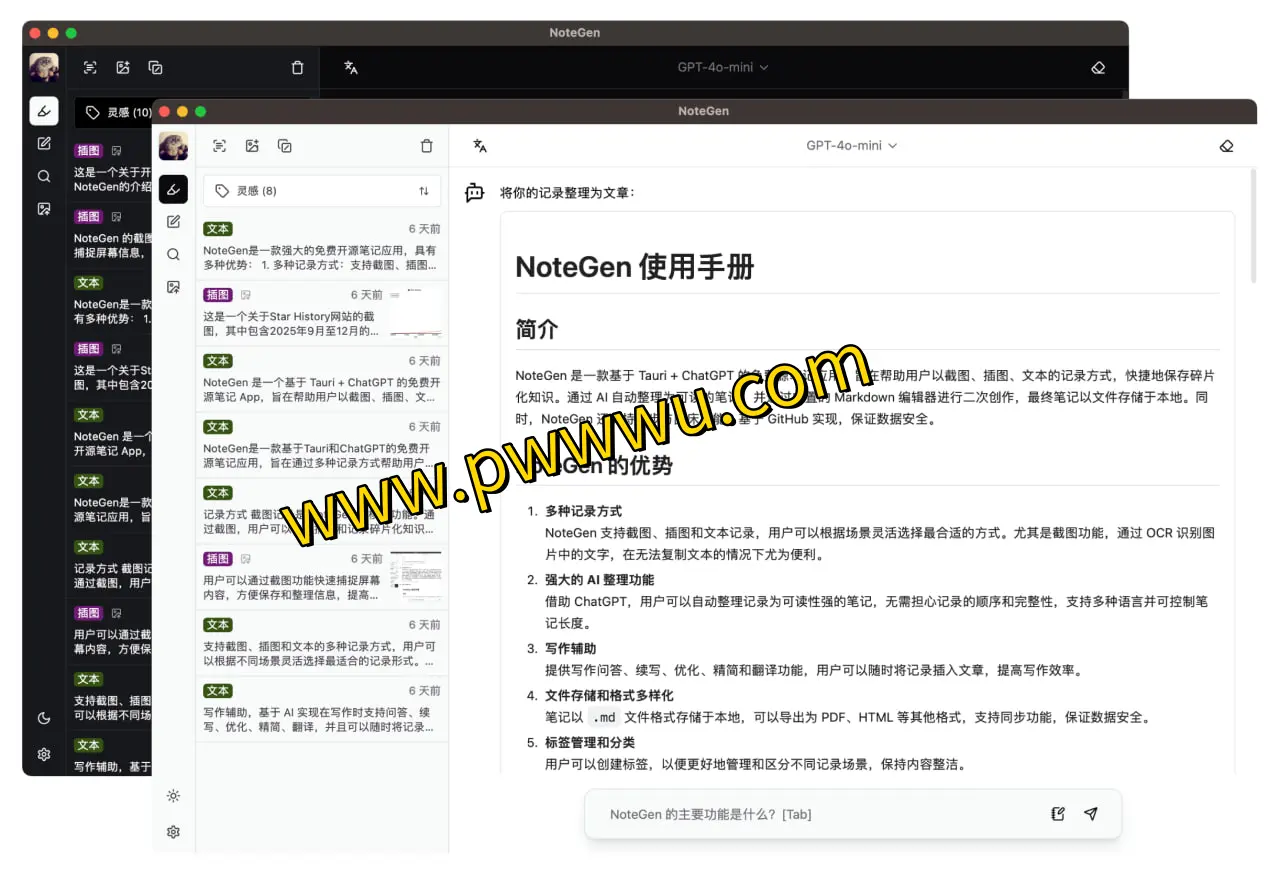Switch to the writing tab in light sidebar
This screenshot has height=874, width=1280.
(173, 222)
